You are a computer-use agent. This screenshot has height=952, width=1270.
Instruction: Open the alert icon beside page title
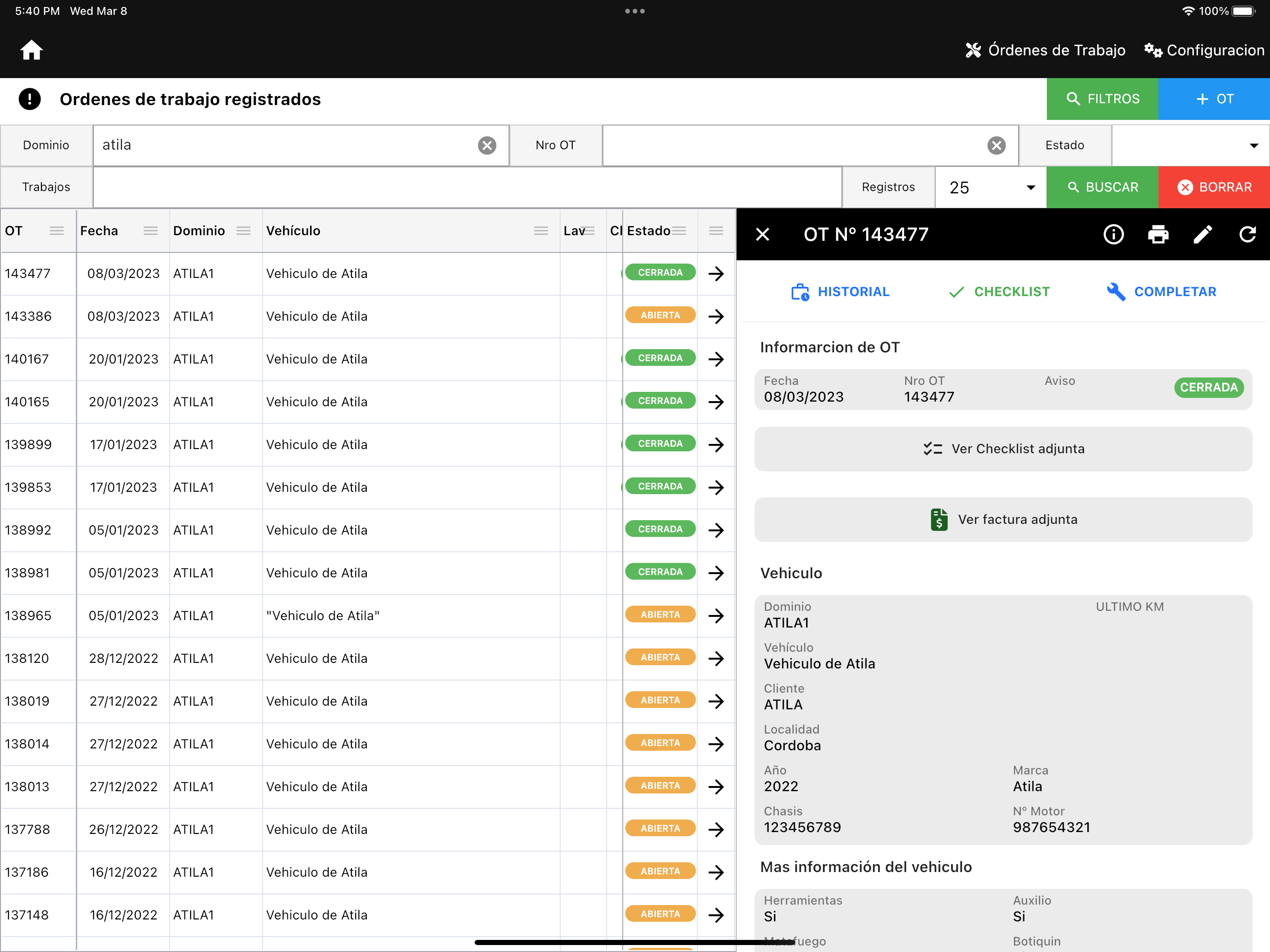click(x=29, y=99)
